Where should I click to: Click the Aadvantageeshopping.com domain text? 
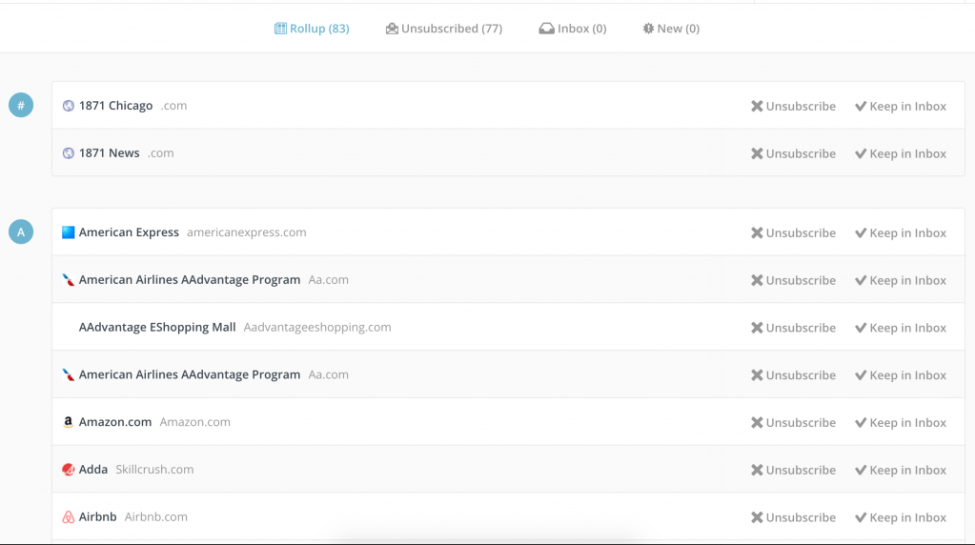point(317,327)
